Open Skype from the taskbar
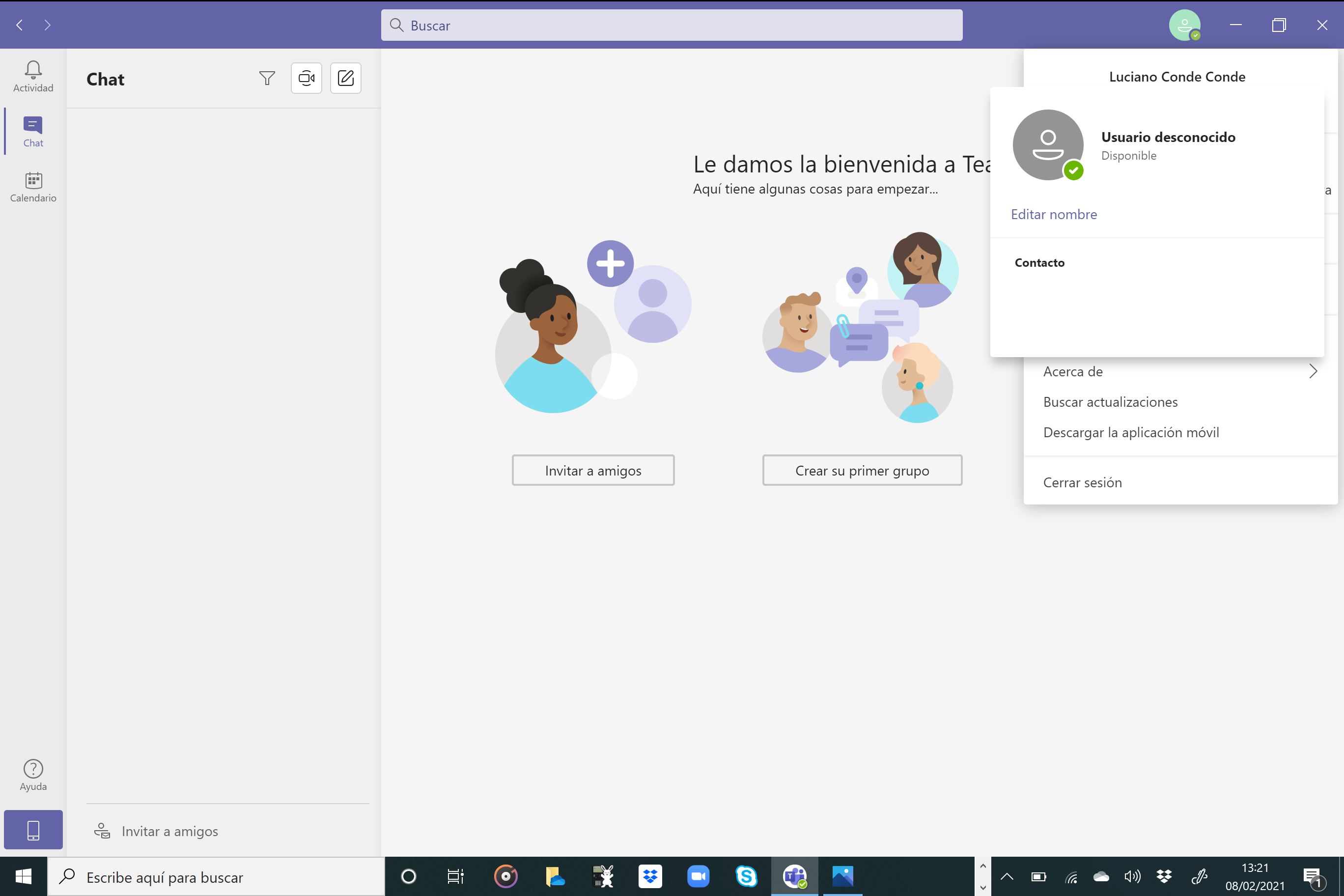 [746, 876]
